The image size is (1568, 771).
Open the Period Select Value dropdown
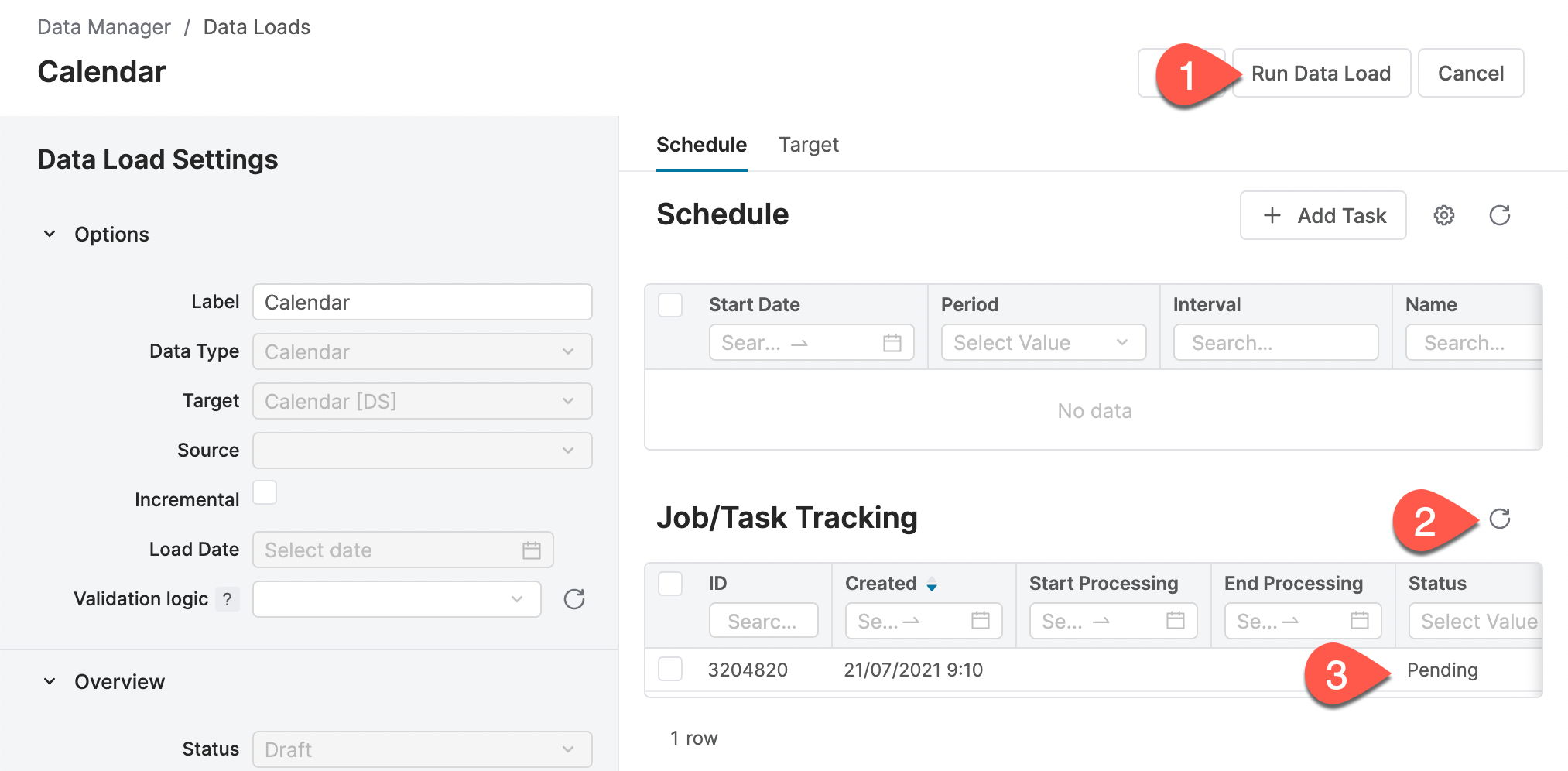point(1043,342)
